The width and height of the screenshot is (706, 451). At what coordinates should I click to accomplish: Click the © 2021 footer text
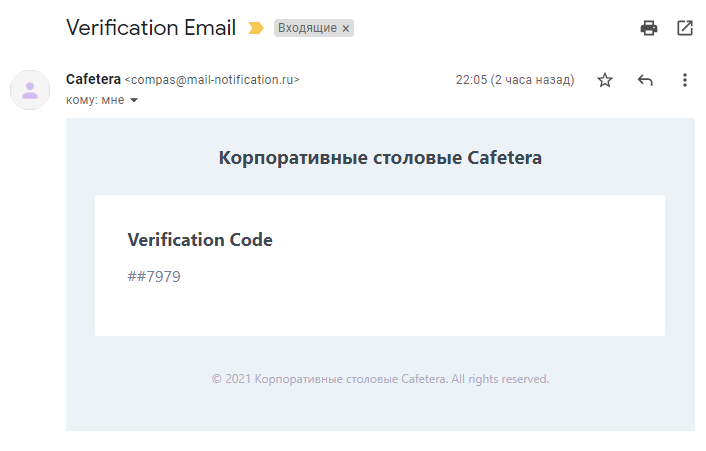click(x=380, y=379)
